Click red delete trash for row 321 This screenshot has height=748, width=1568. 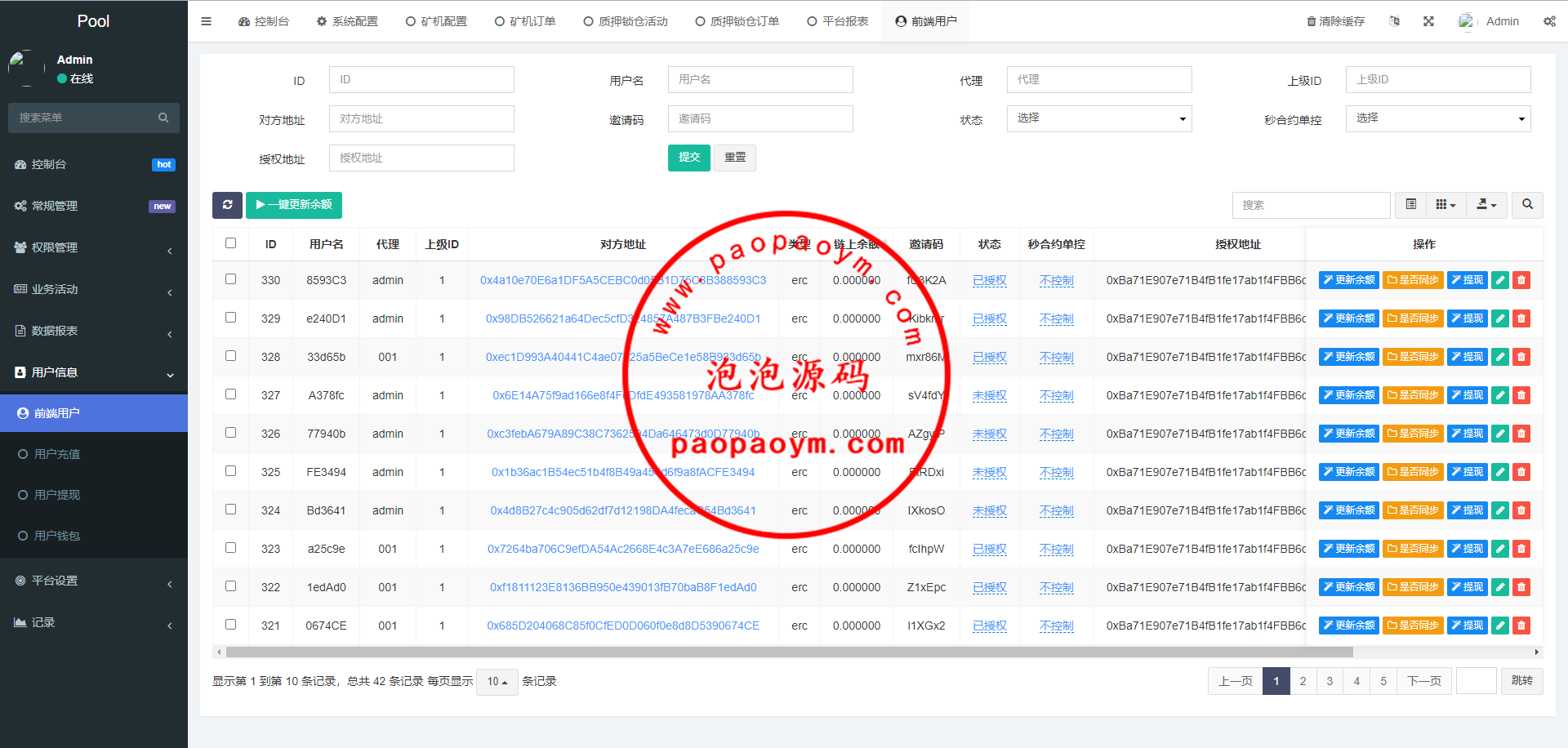tap(1521, 626)
